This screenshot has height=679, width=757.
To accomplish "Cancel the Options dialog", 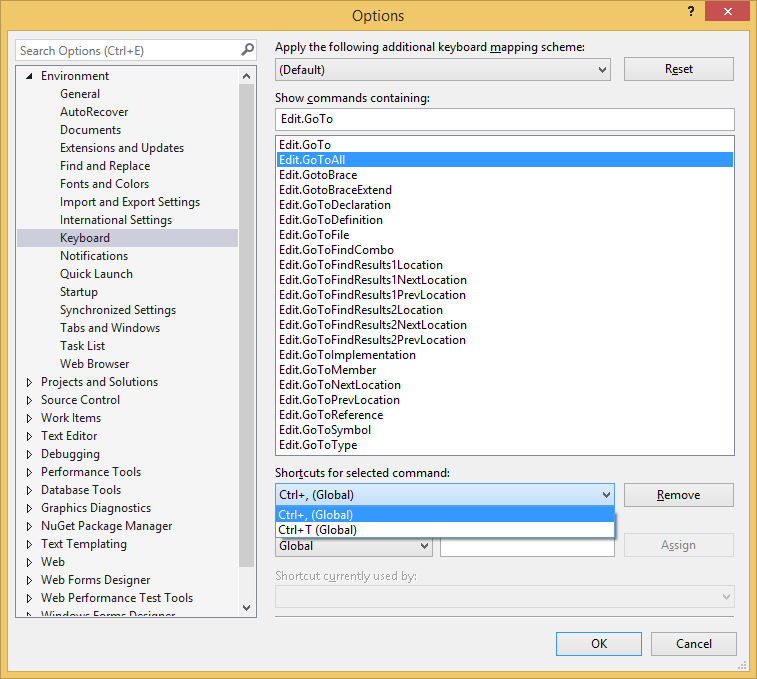I will click(x=693, y=644).
